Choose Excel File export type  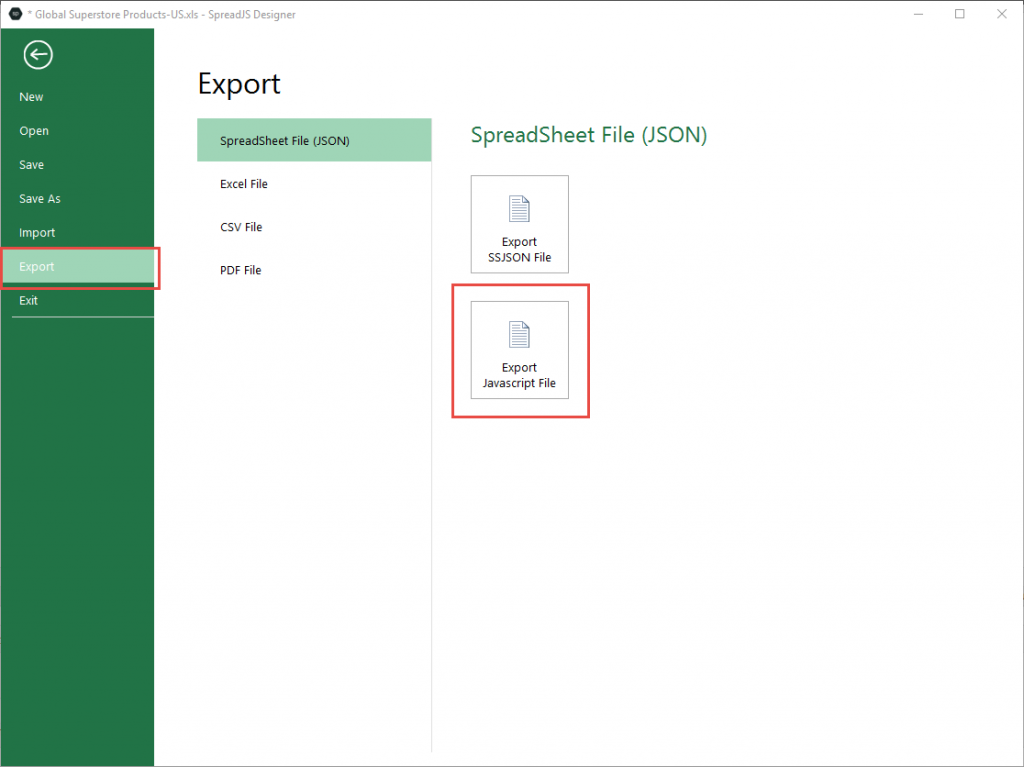point(314,184)
